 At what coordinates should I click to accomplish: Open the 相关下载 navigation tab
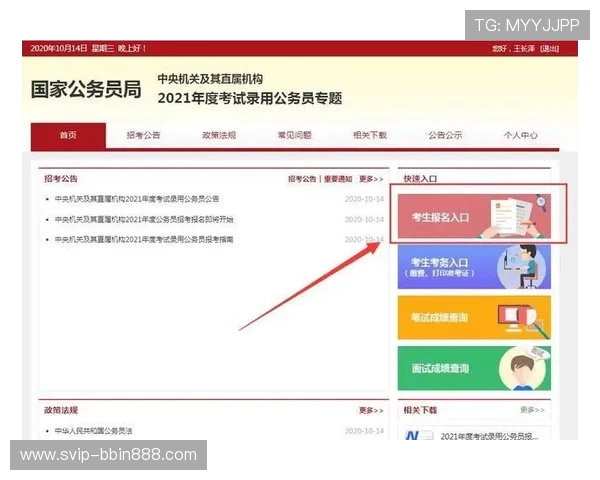(x=370, y=135)
